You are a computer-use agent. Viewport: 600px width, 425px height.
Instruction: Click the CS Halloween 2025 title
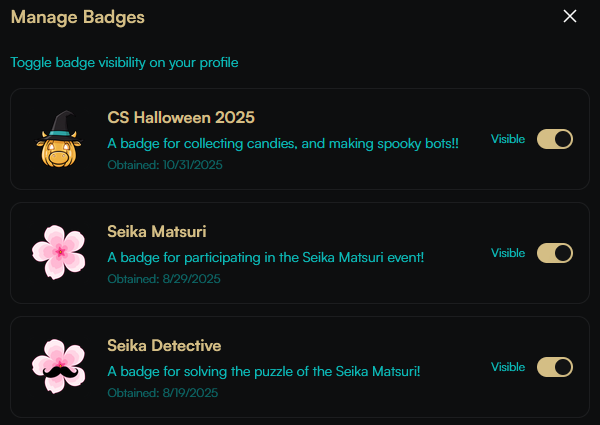click(x=181, y=118)
